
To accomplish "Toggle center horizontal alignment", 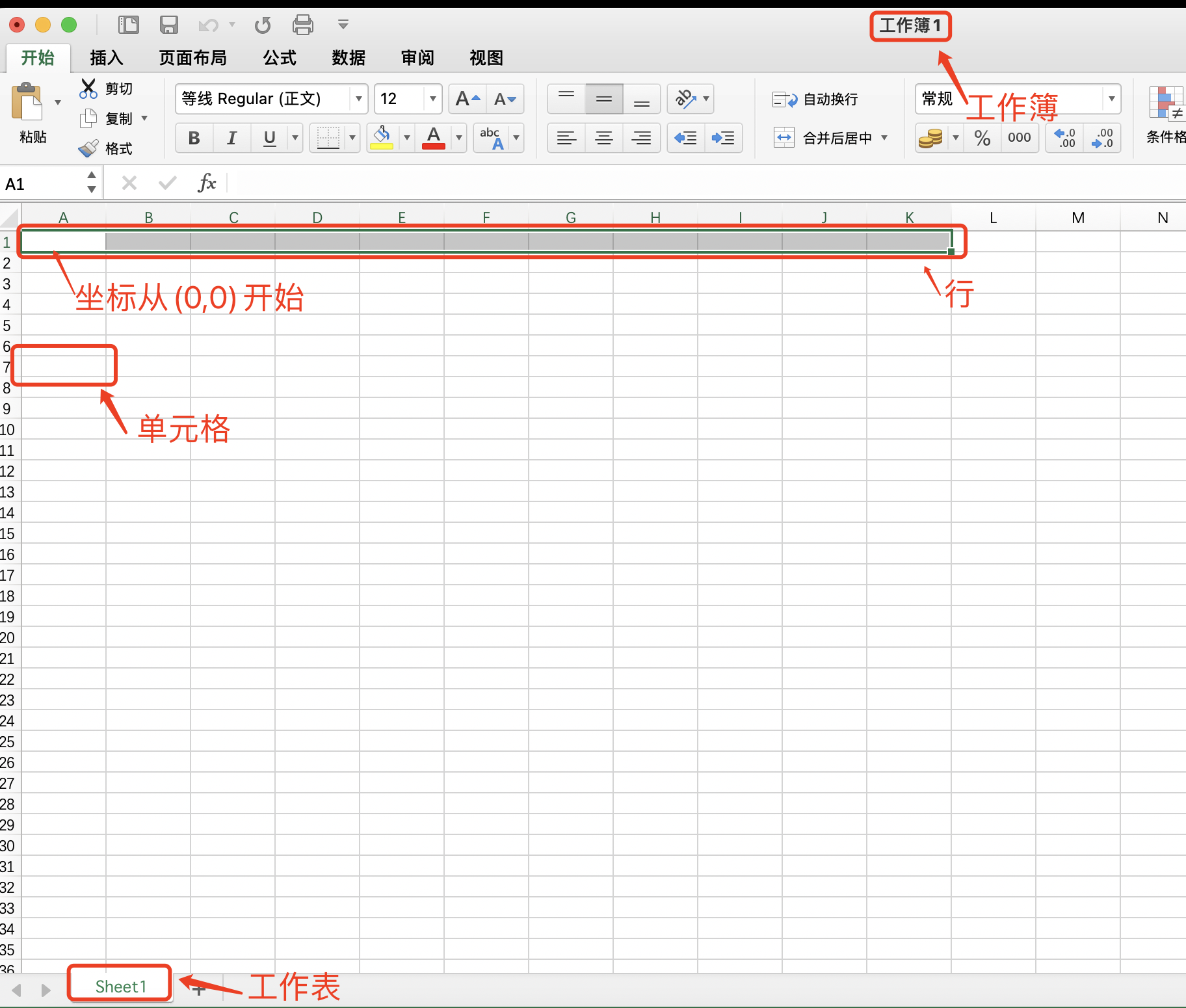I will [x=604, y=138].
